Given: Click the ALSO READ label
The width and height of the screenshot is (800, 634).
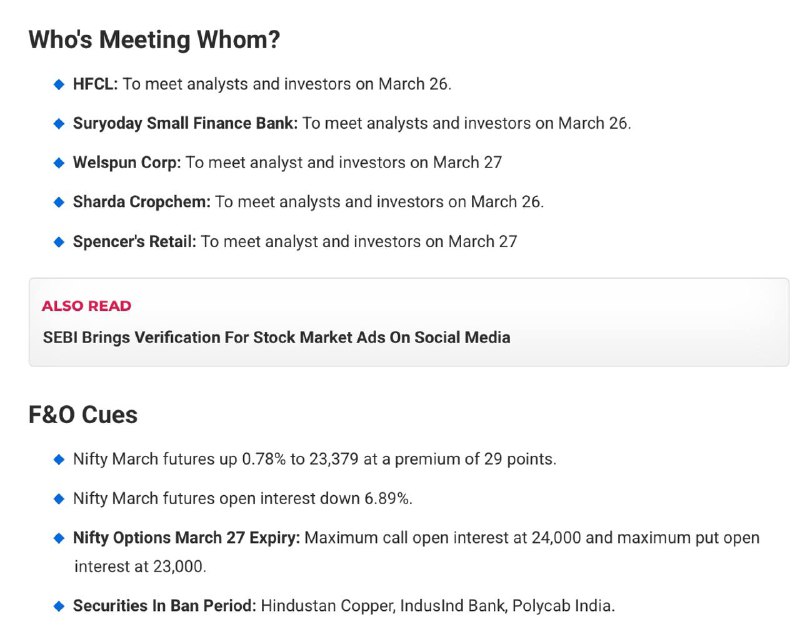Looking at the screenshot, I should (x=87, y=306).
